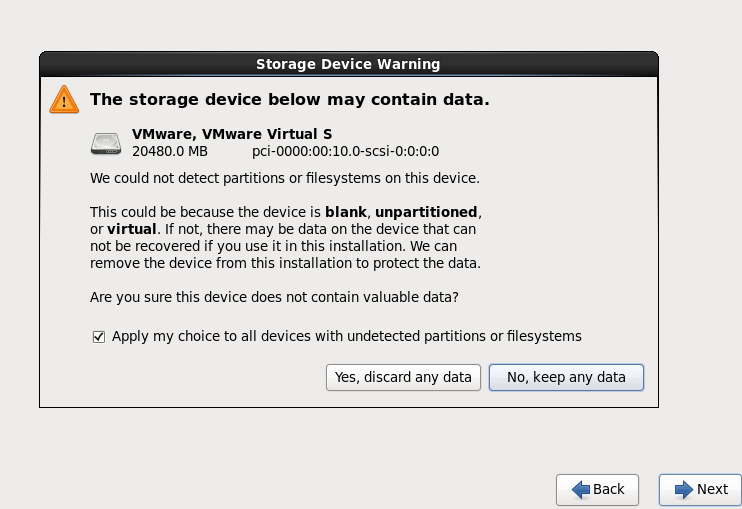
Task: Choose 'No, keep any data'
Action: pyautogui.click(x=566, y=377)
